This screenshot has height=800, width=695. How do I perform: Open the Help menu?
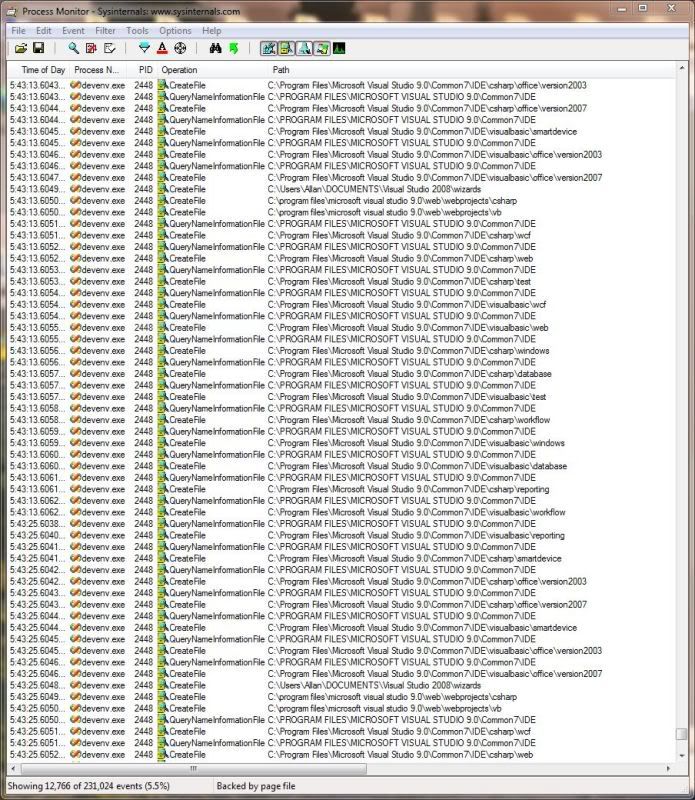click(211, 31)
